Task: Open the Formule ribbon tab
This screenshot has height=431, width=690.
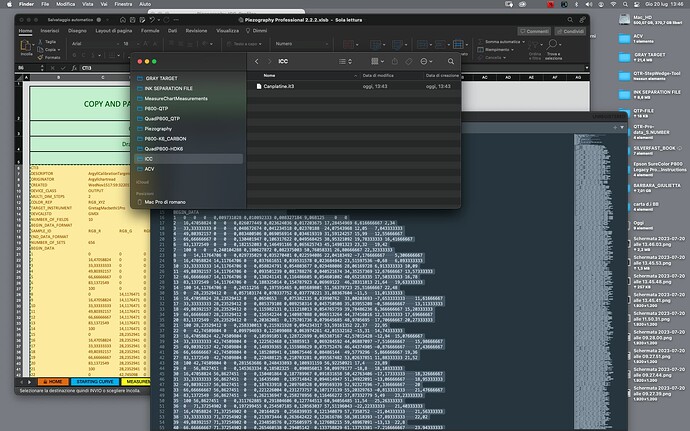Action: [150, 31]
